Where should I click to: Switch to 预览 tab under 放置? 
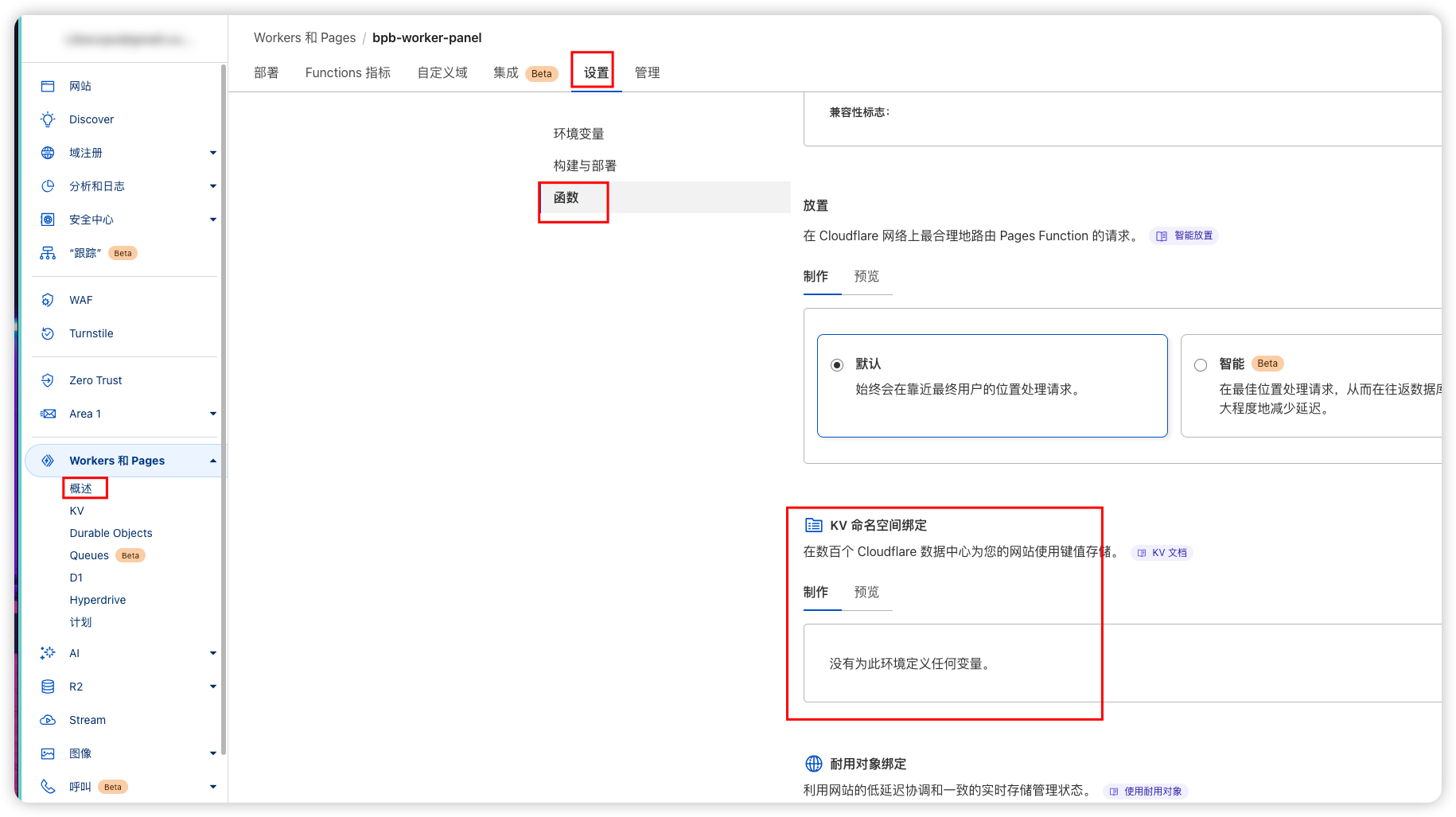click(866, 276)
